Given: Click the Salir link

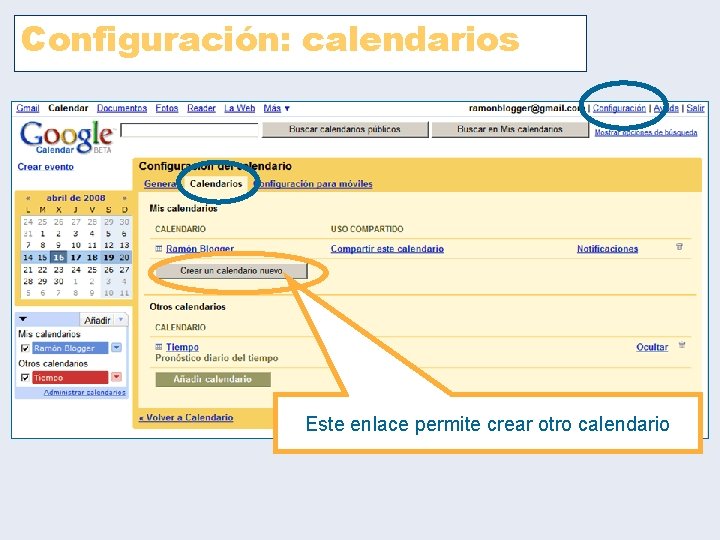Looking at the screenshot, I should click(695, 108).
